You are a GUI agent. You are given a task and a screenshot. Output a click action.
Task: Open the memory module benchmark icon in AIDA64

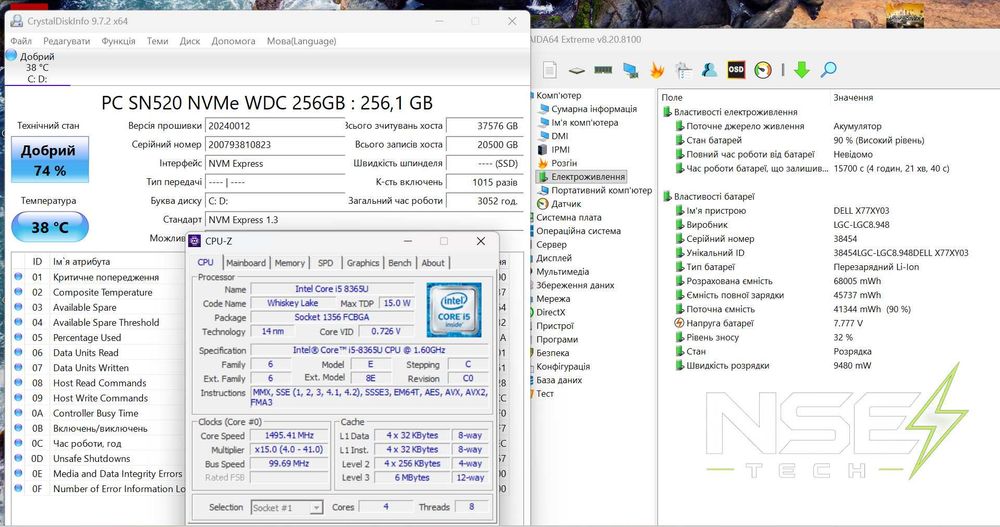point(603,70)
